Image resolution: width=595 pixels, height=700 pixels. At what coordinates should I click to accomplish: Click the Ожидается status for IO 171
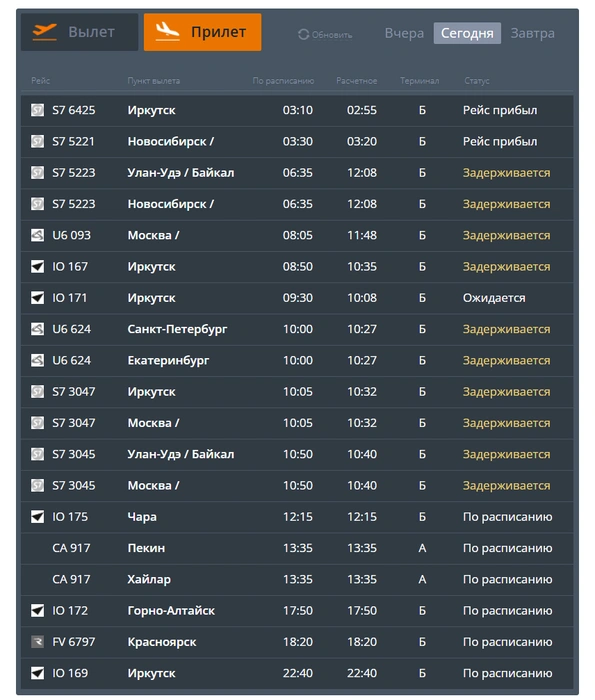point(494,298)
